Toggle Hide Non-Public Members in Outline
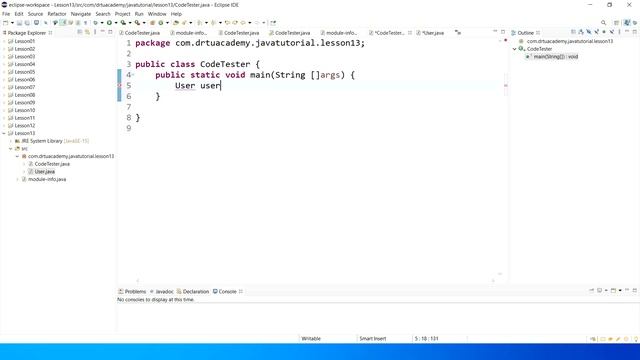The width and height of the screenshot is (640, 360). point(604,32)
